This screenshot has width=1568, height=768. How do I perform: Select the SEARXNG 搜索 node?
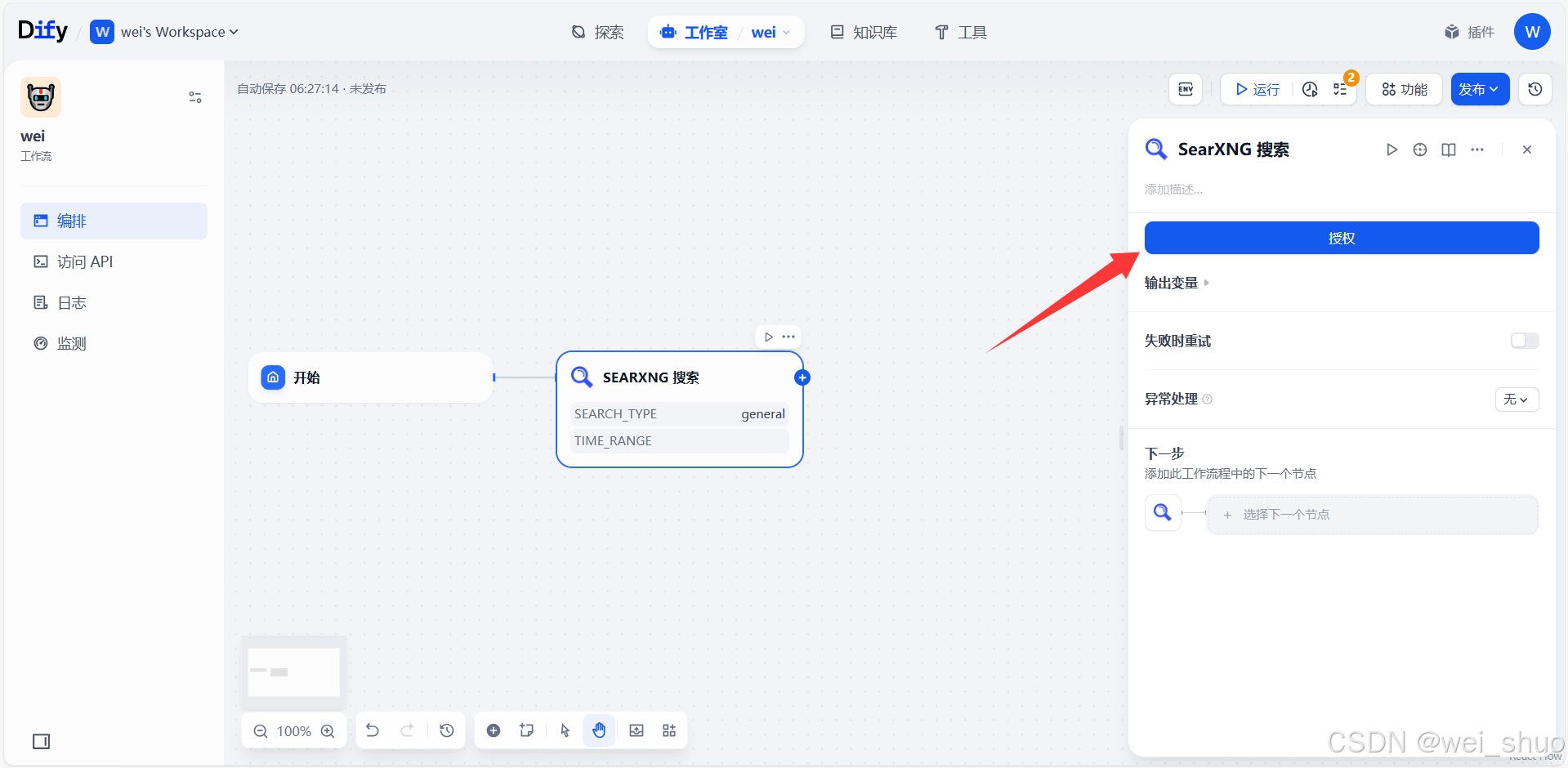pyautogui.click(x=679, y=409)
